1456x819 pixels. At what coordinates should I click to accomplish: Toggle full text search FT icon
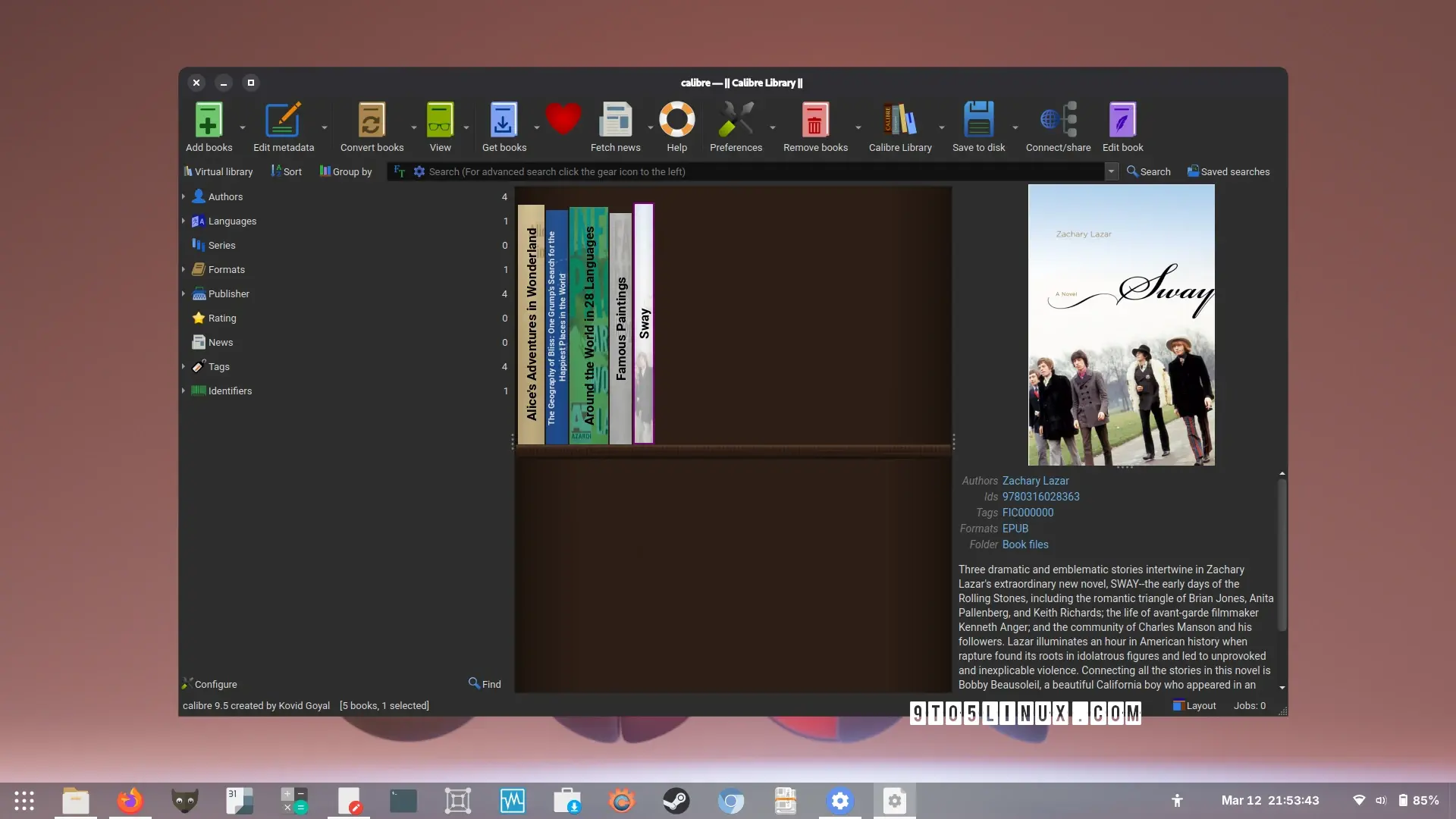[400, 171]
